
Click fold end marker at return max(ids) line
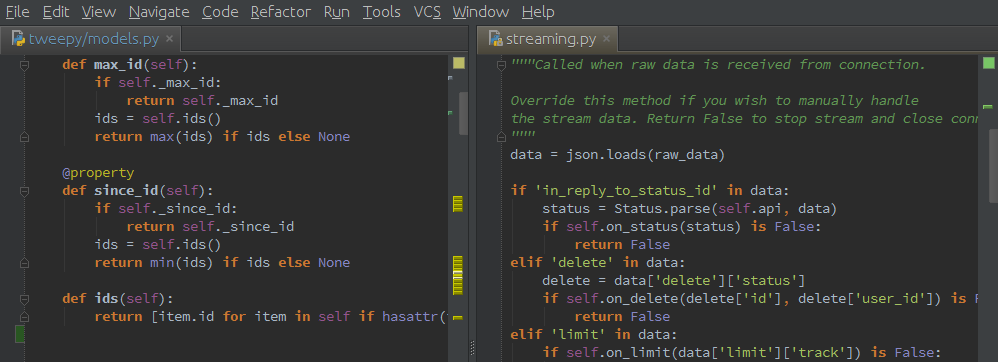[24, 137]
